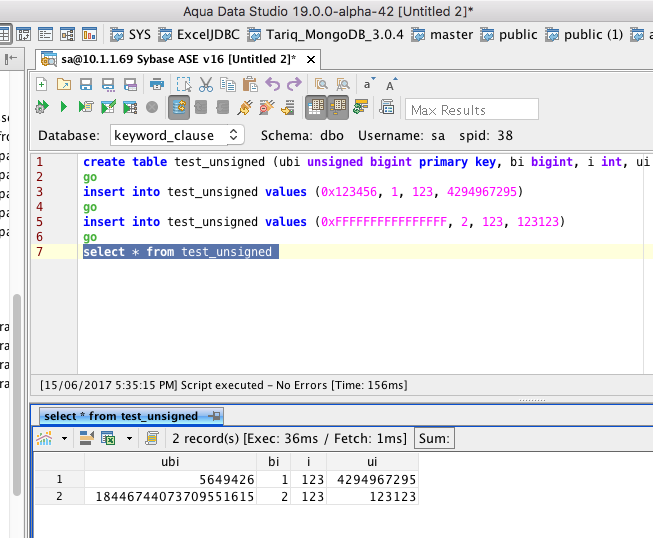This screenshot has width=653, height=538.
Task: Close the Sybase ASE Untitled 2 tab
Action: [x=311, y=60]
